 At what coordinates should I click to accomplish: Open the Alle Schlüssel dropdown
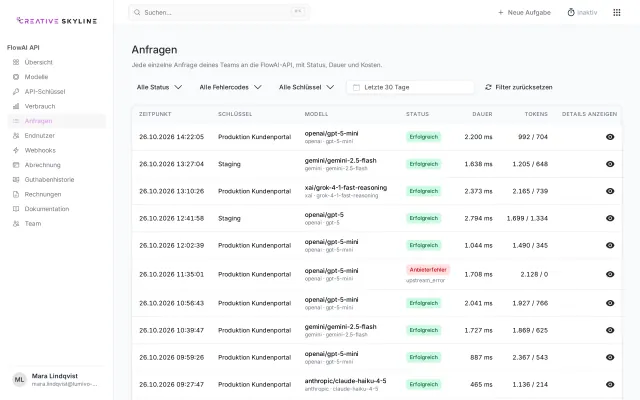click(x=306, y=87)
